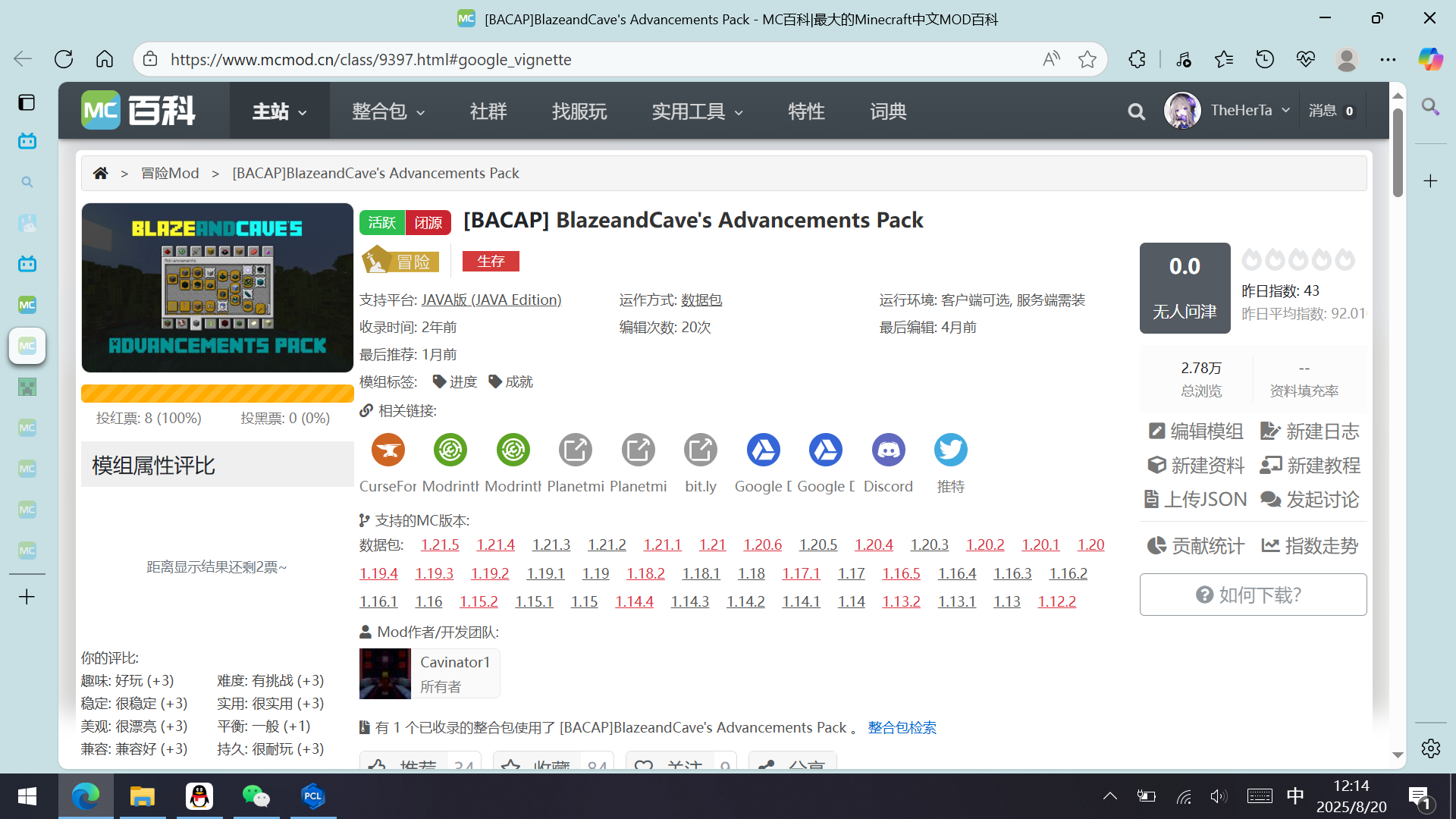
Task: Click the 上传JSON button
Action: click(1196, 500)
